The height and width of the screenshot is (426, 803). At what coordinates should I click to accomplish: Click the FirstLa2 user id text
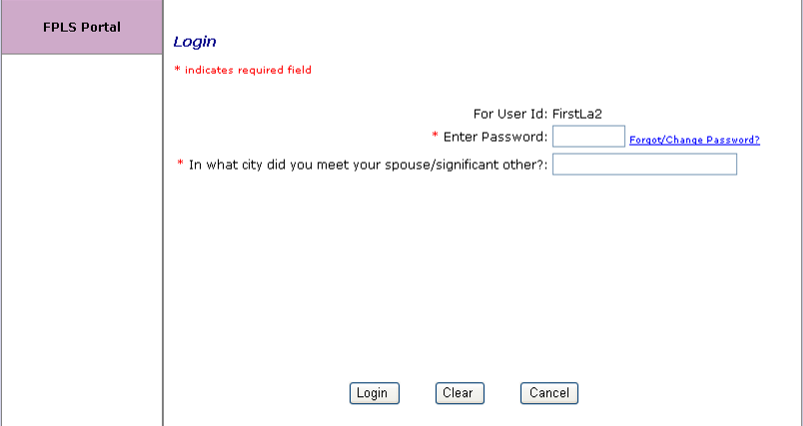tap(579, 114)
